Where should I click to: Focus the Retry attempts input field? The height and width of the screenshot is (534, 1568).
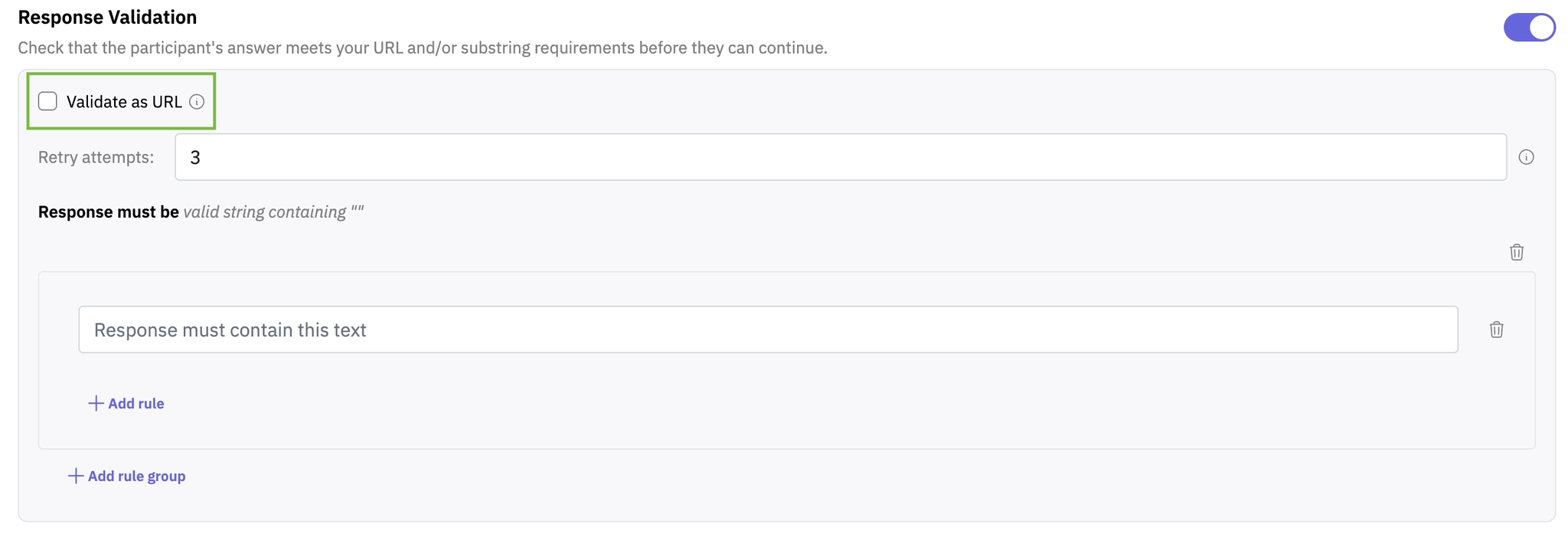840,157
